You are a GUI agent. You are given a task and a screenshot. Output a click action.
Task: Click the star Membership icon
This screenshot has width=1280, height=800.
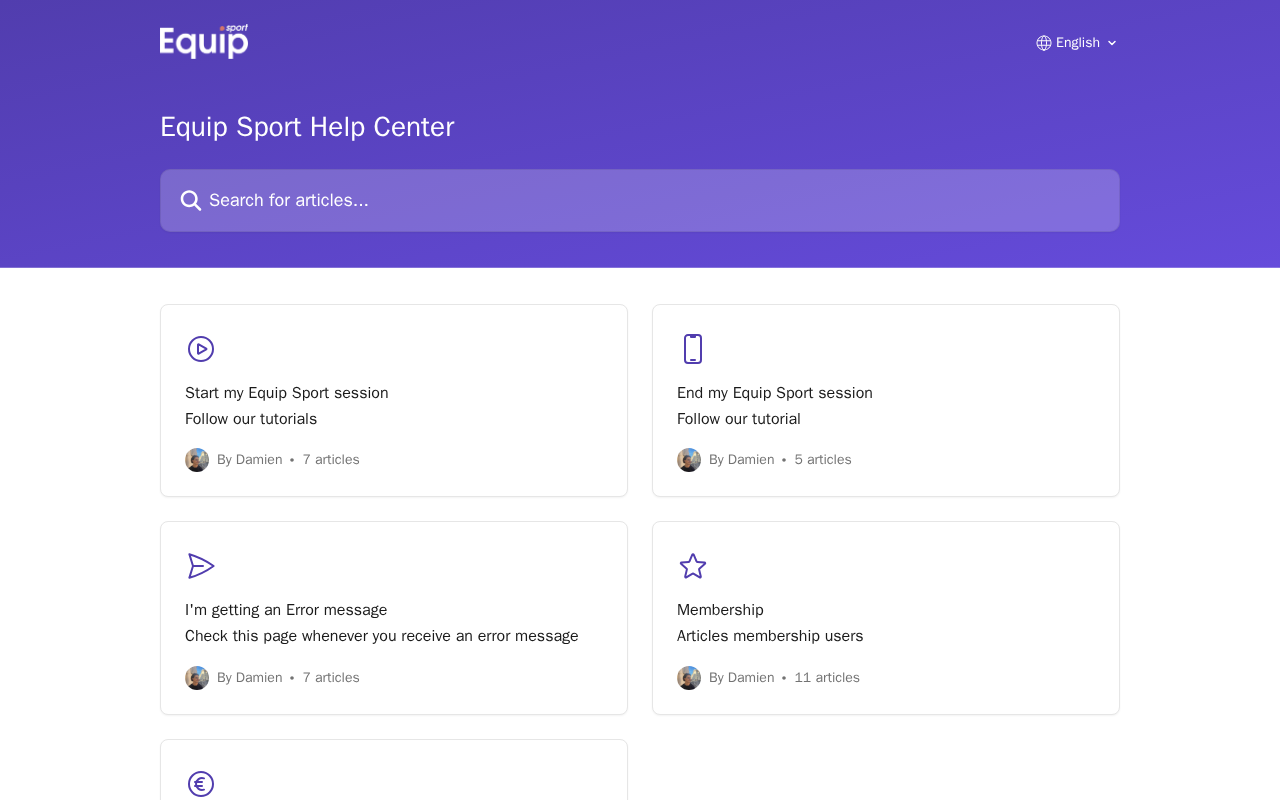[693, 566]
